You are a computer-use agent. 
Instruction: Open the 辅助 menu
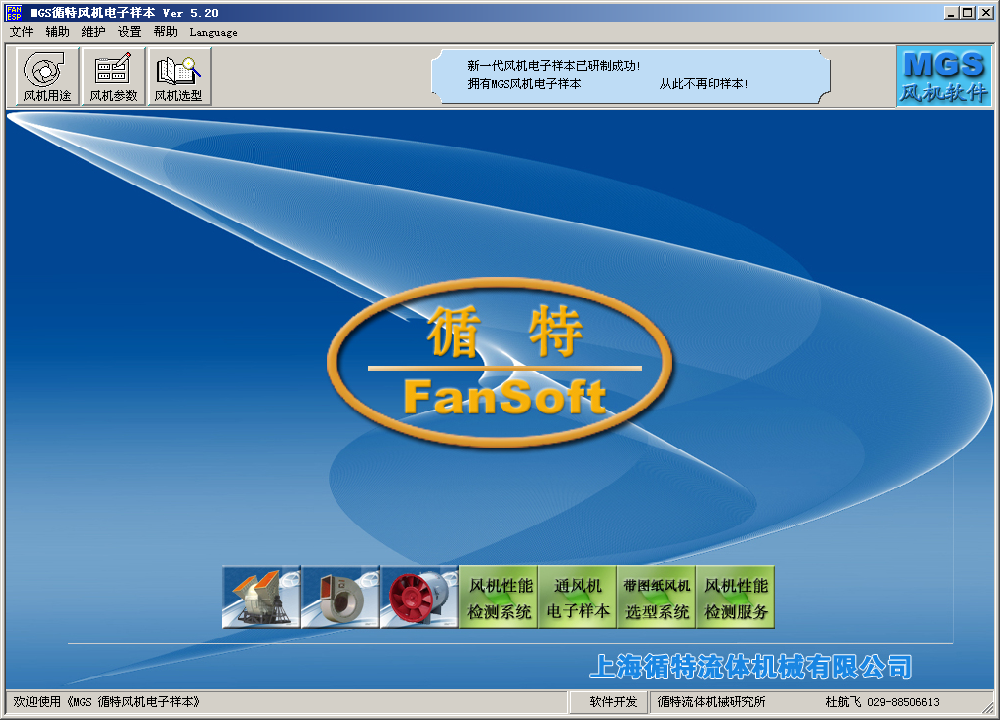58,32
